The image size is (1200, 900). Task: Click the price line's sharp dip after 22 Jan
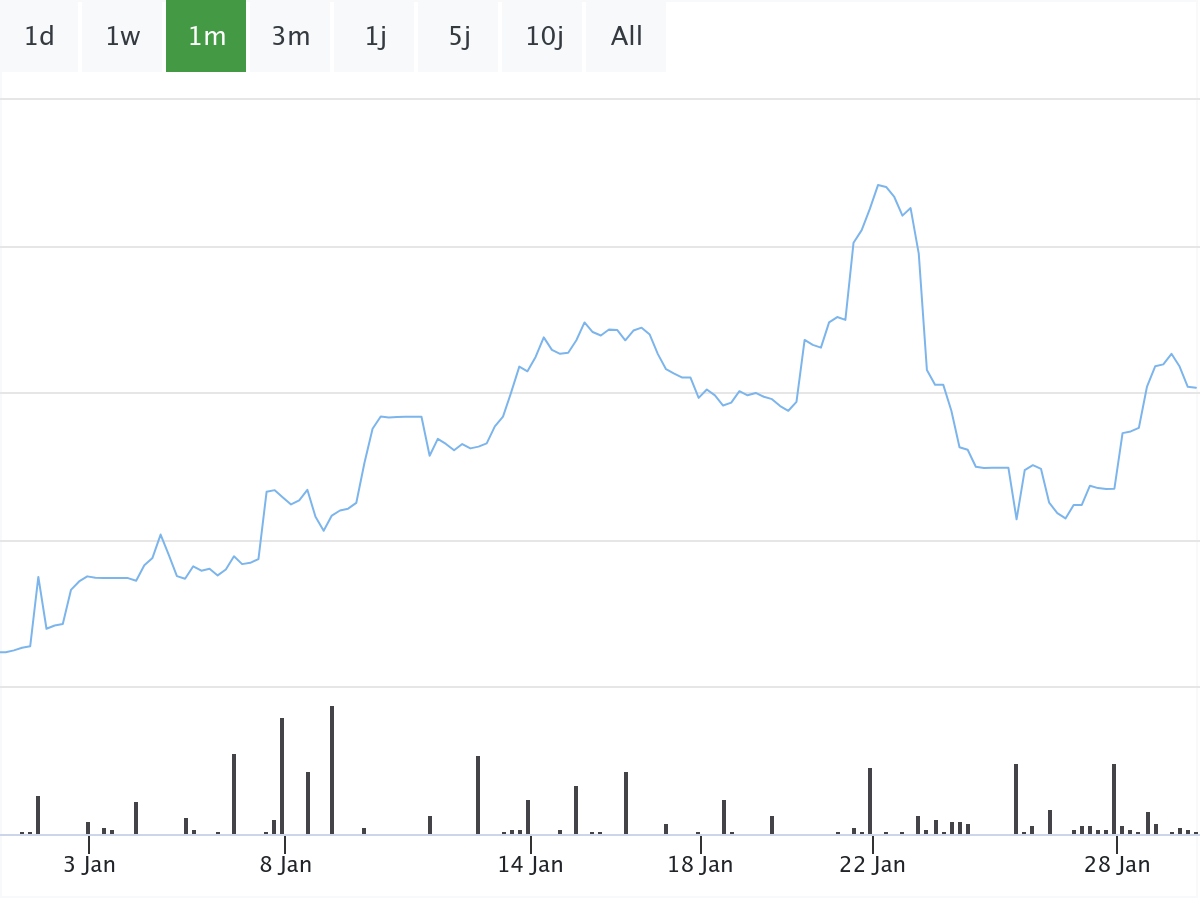click(1016, 519)
